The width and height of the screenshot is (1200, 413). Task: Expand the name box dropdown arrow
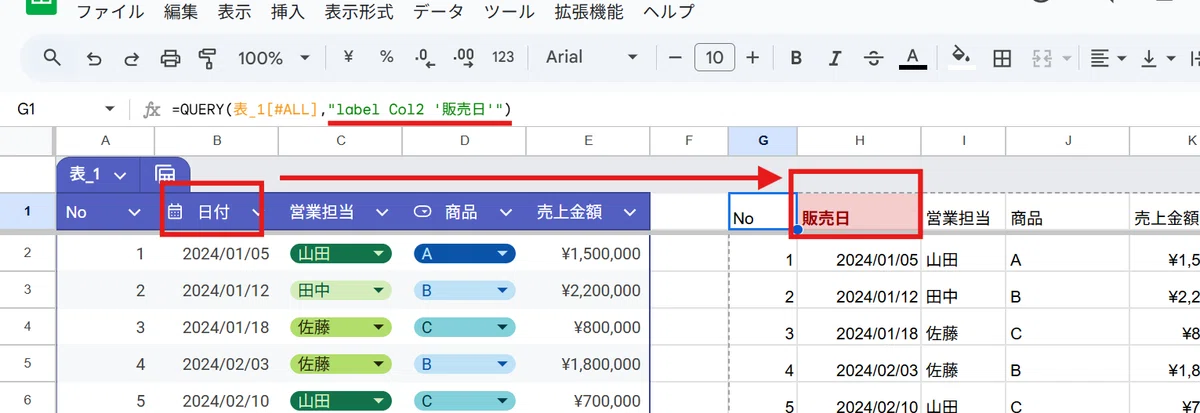pyautogui.click(x=110, y=109)
